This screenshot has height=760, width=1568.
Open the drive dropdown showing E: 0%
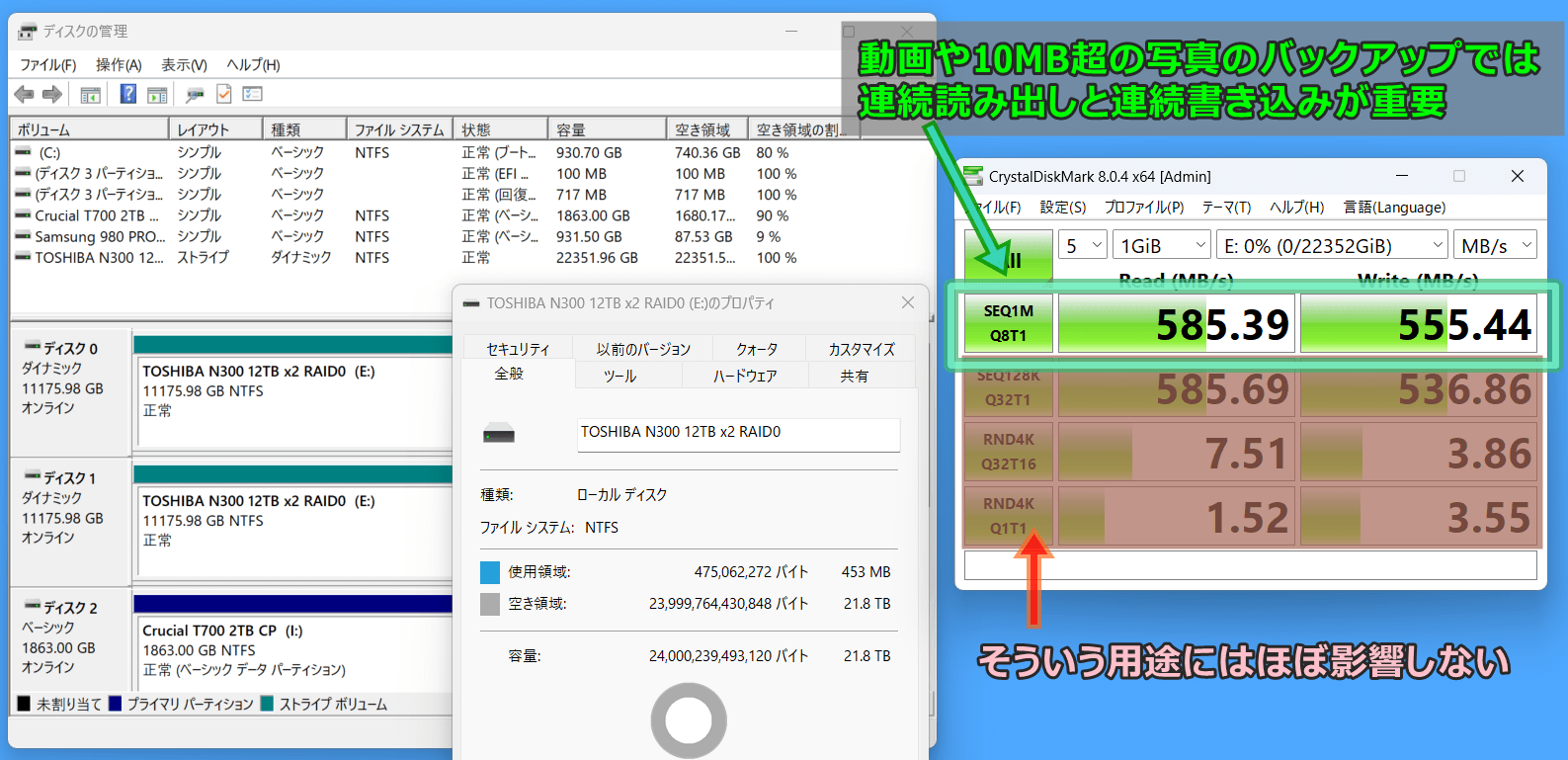pos(1333,245)
